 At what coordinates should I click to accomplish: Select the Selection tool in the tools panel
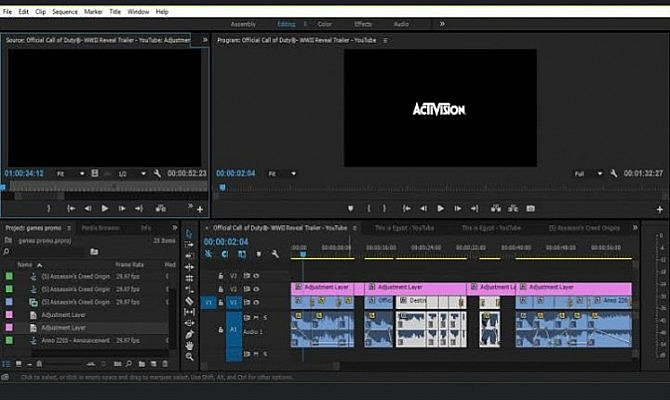pos(189,233)
